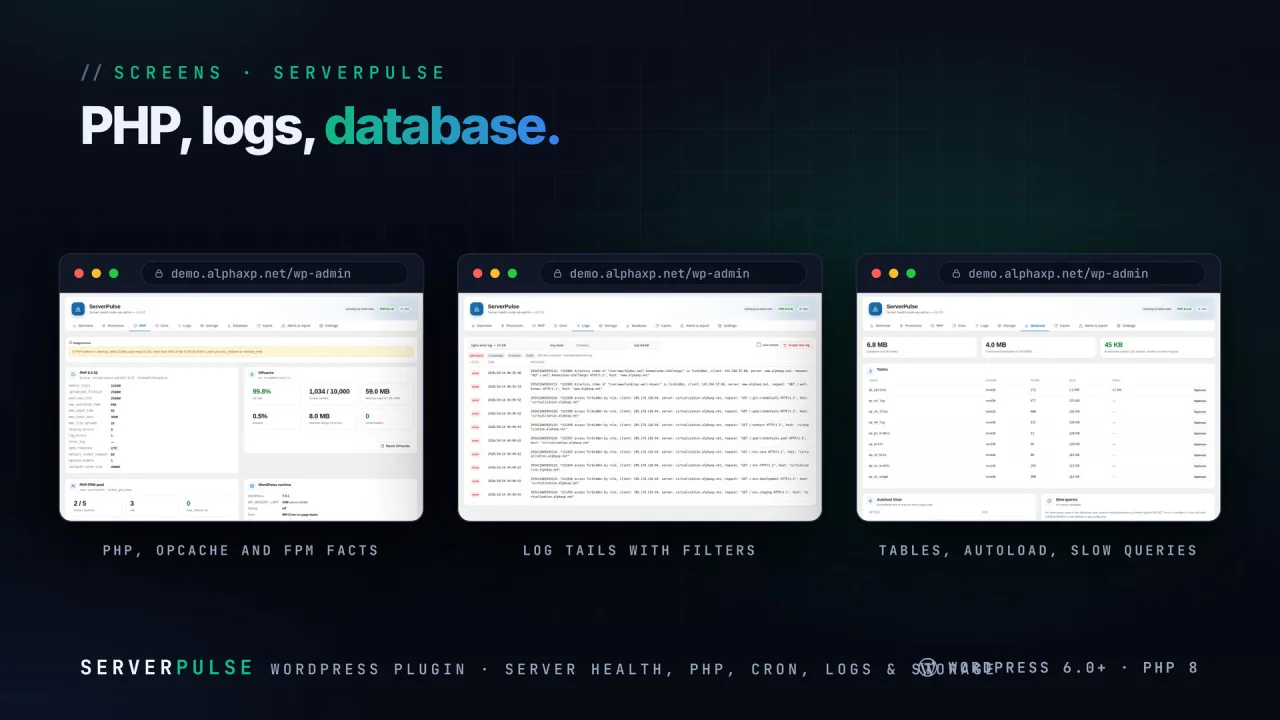Click the Reset OPcache button in the PHP window
Viewport: 1280px width, 720px height.
point(396,446)
